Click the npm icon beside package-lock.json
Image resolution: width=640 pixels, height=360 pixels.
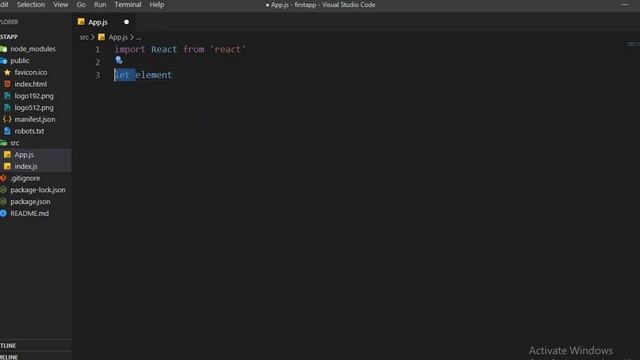pos(3,190)
